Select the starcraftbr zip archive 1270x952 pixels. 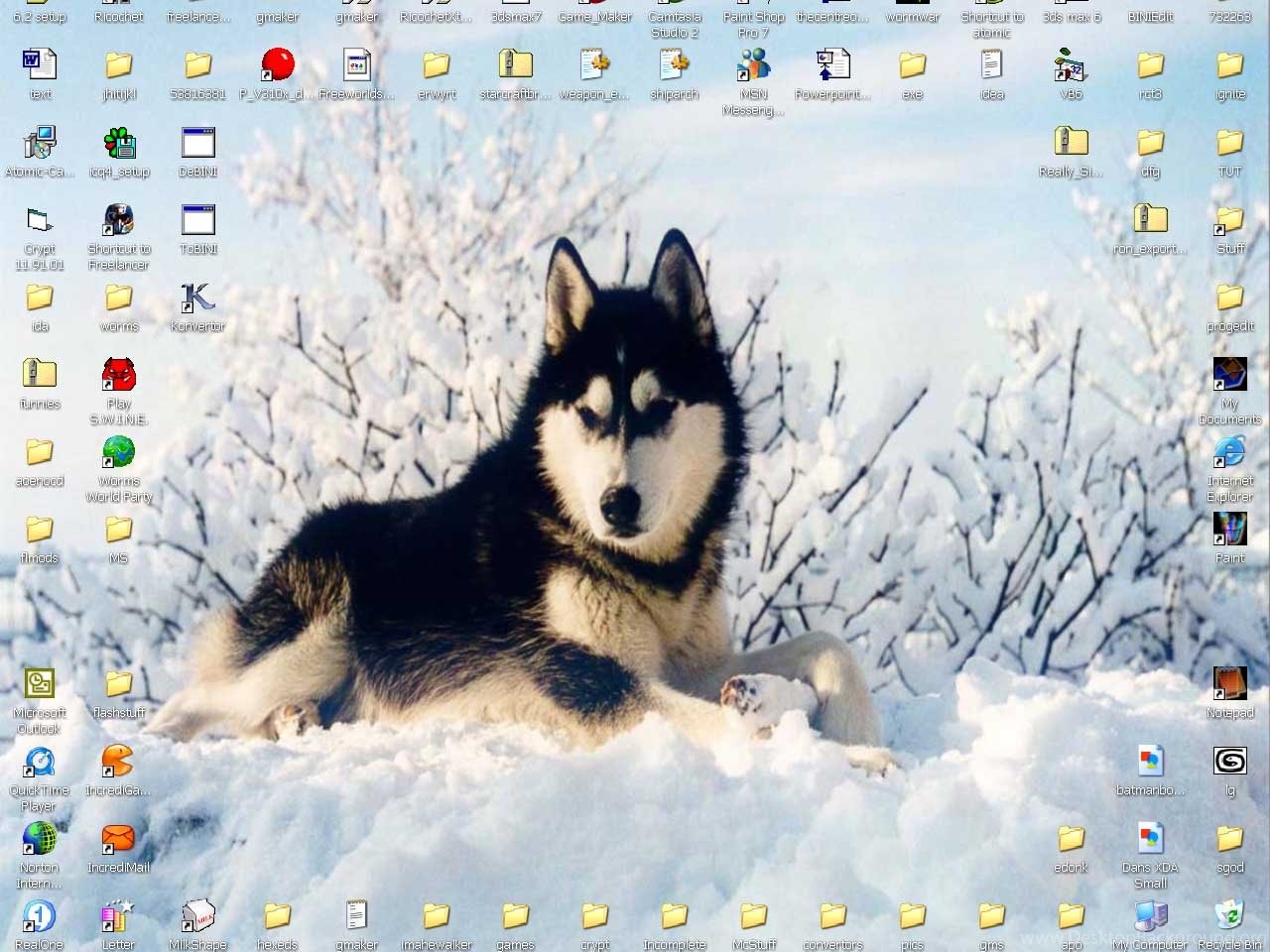(516, 65)
